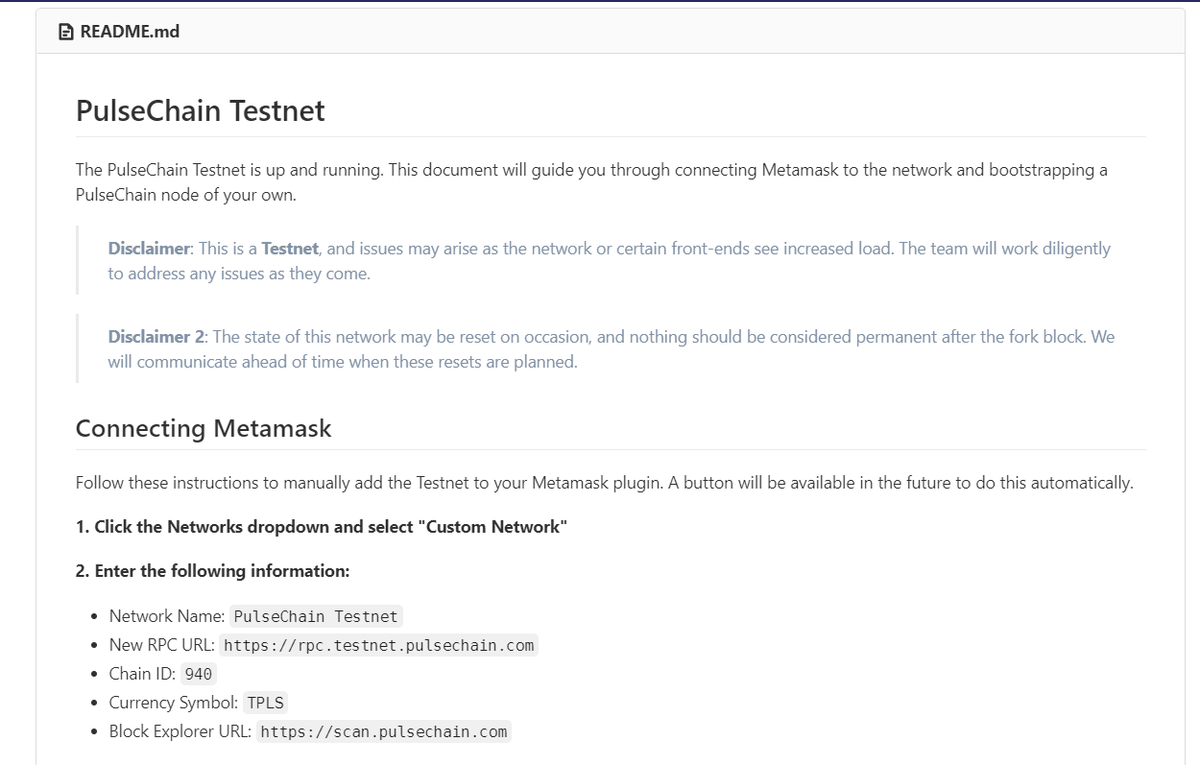Click step 1 'Click the Networks dropdown' line
The width and height of the screenshot is (1200, 765).
pyautogui.click(x=322, y=527)
